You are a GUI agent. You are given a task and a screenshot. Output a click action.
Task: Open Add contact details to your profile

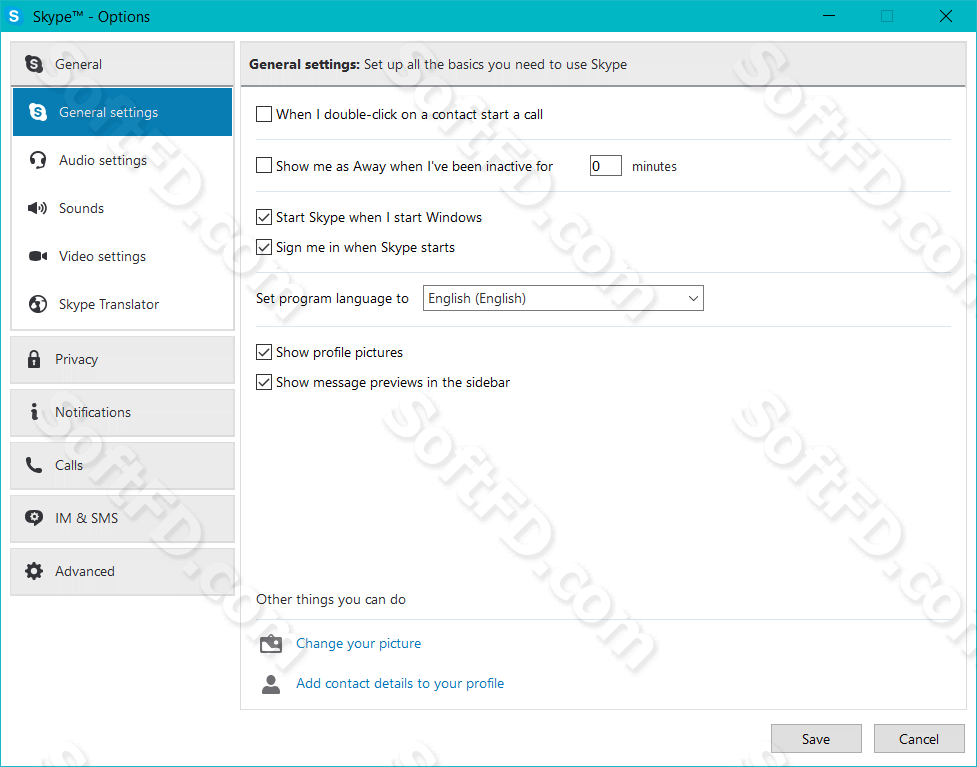[400, 684]
